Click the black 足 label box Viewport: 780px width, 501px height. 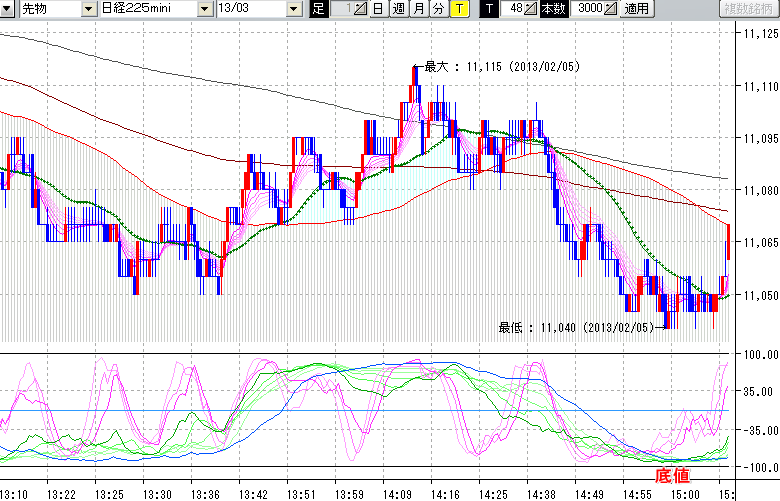coord(318,9)
